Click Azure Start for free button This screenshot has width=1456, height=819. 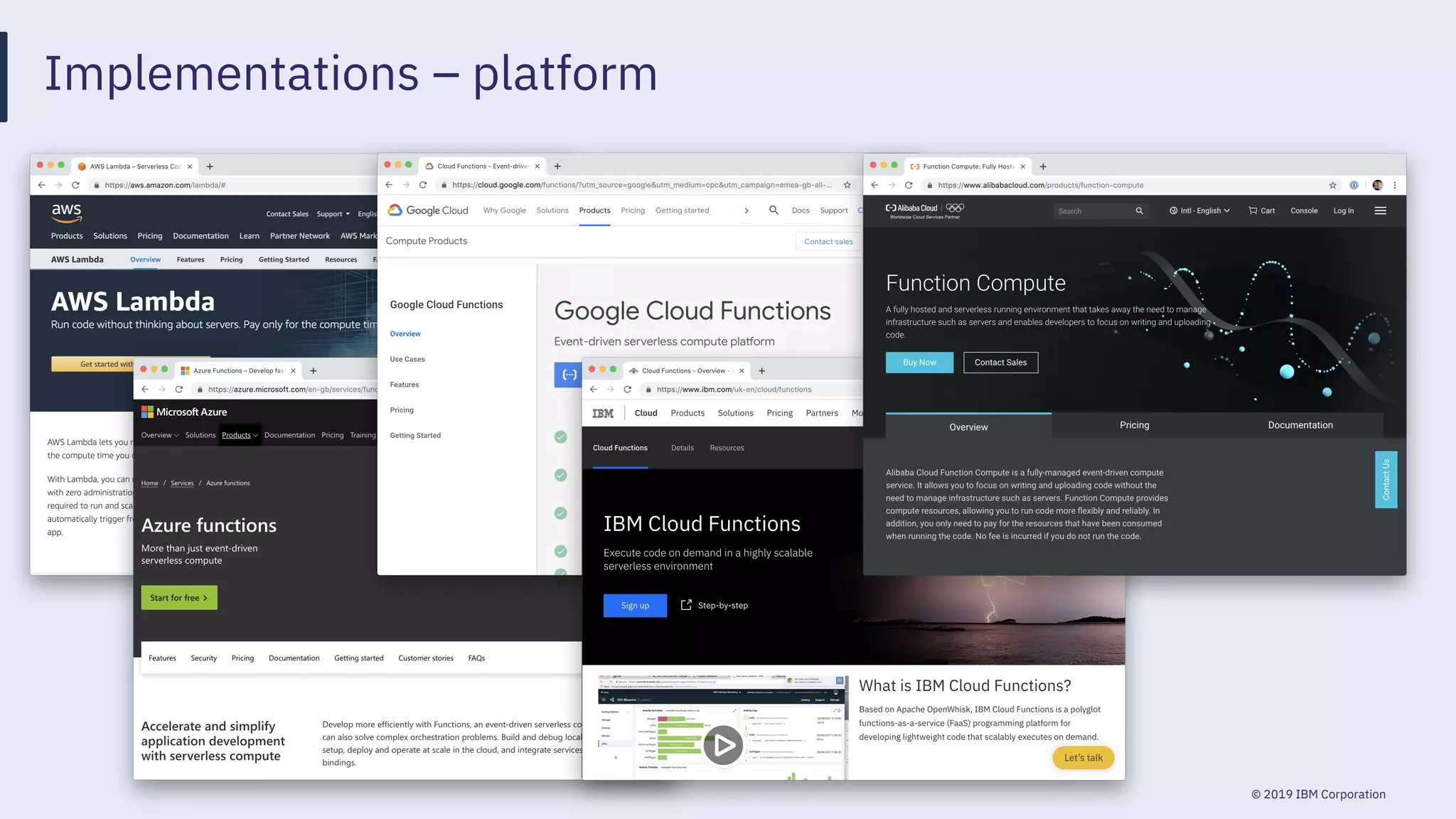179,598
